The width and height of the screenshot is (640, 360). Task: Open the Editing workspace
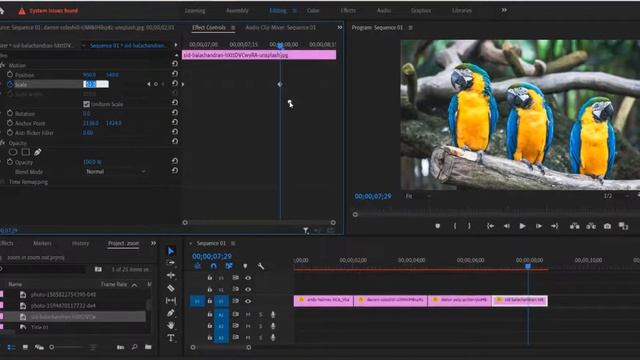[x=278, y=11]
